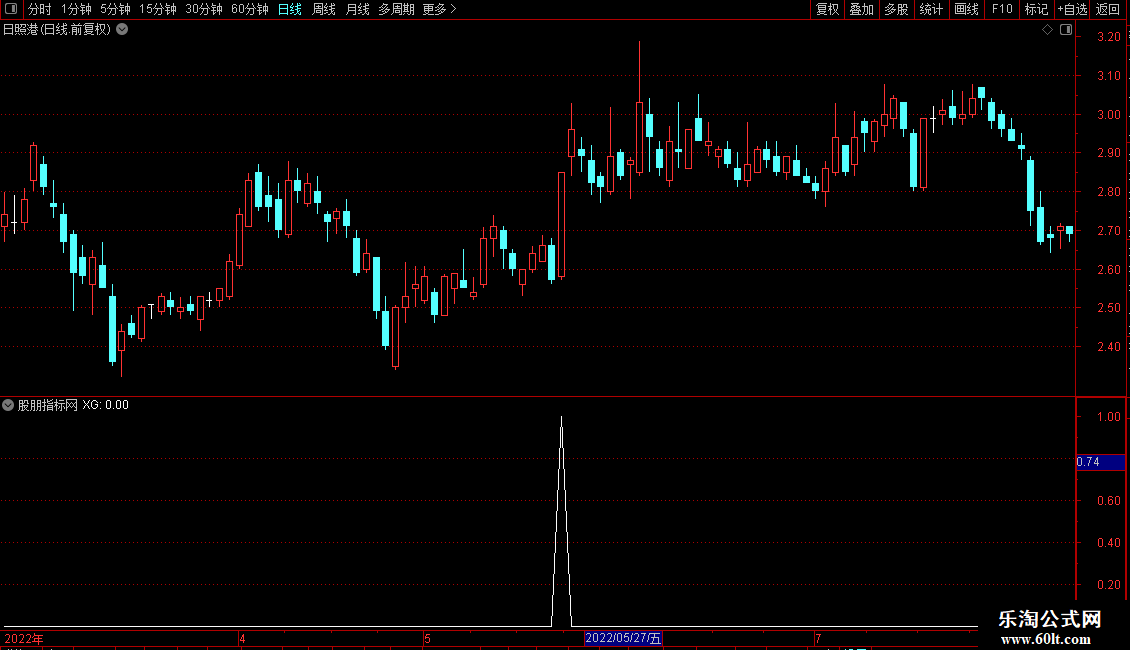Viewport: 1130px width, 650px height.
Task: Click the 0.74 highlighted axis value
Action: (1100, 462)
